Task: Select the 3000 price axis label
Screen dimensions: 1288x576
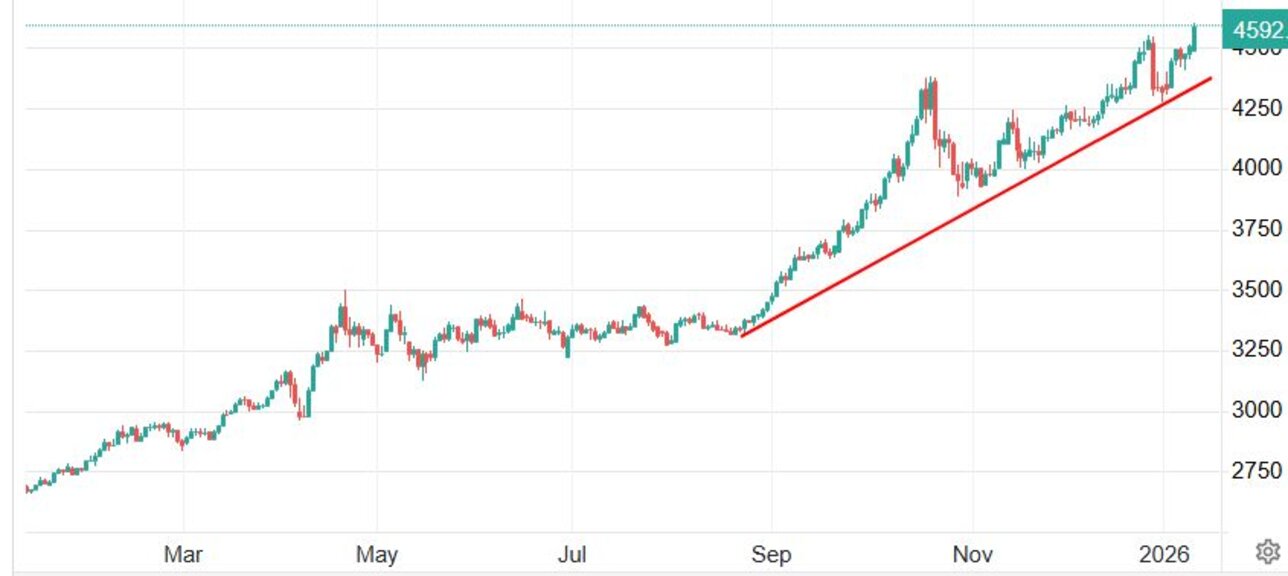Action: [1255, 410]
